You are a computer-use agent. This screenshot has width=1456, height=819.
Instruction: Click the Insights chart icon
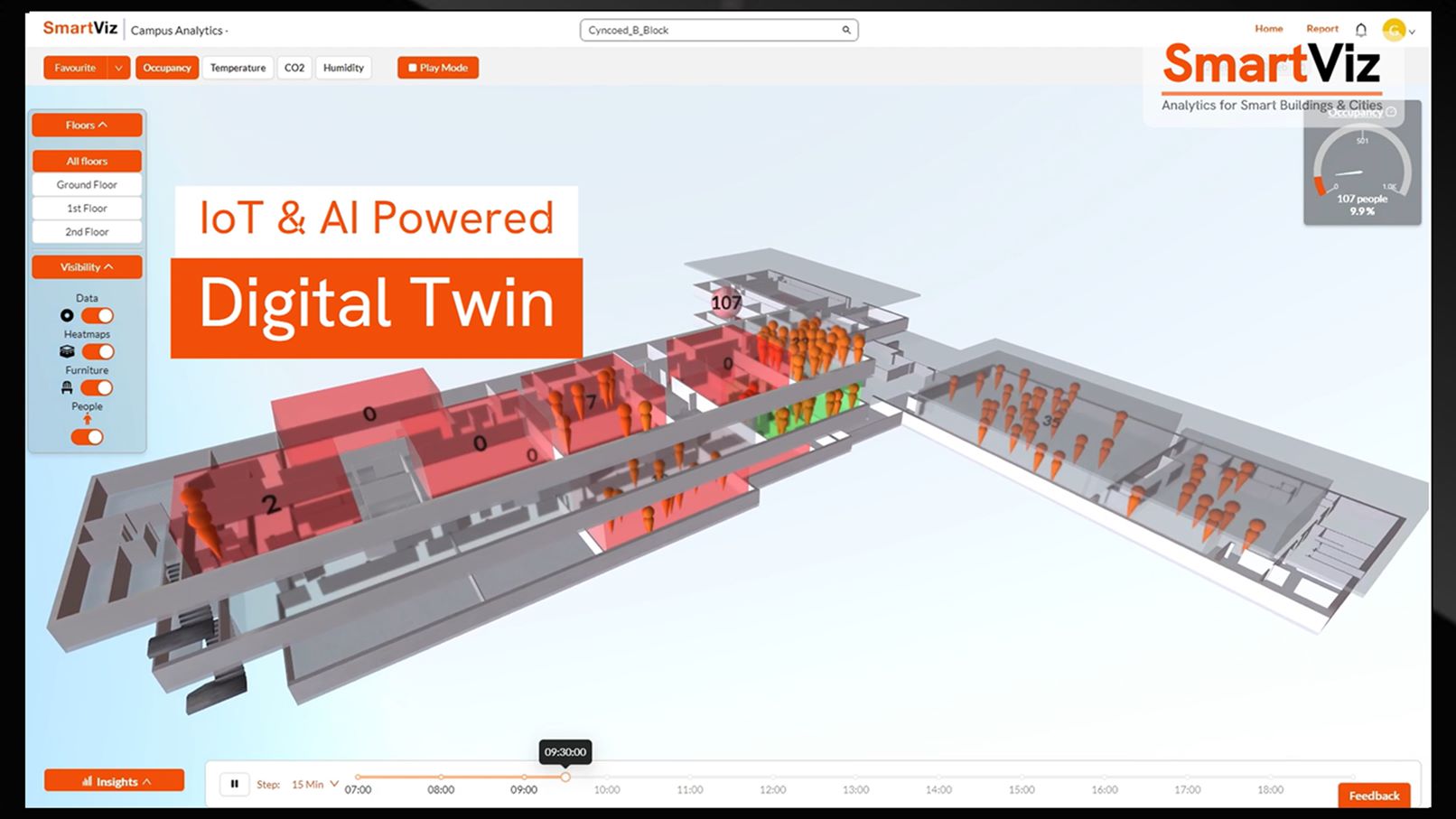(x=88, y=780)
